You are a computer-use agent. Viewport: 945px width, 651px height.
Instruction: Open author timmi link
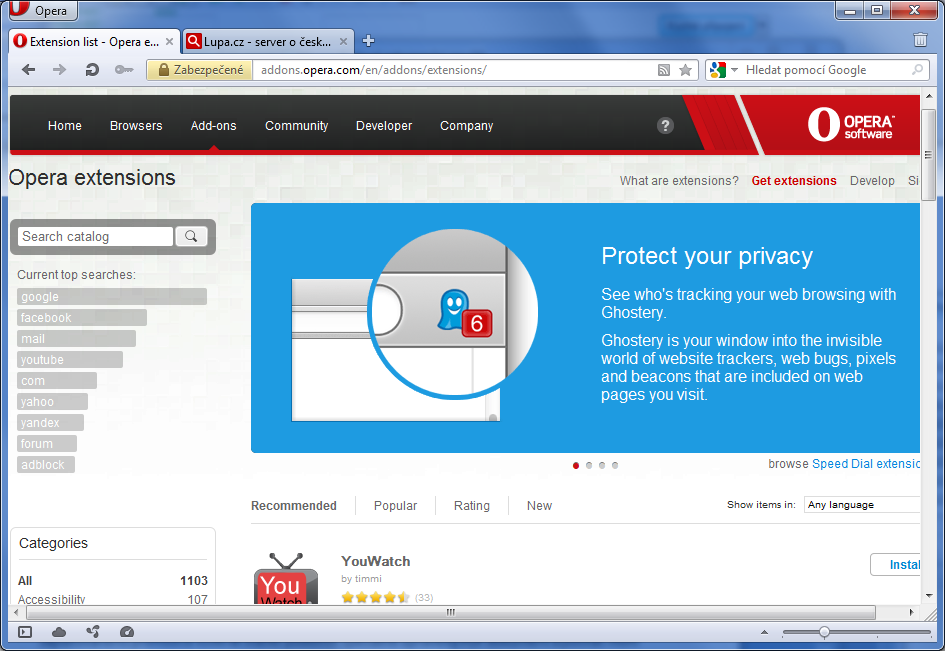coord(368,579)
